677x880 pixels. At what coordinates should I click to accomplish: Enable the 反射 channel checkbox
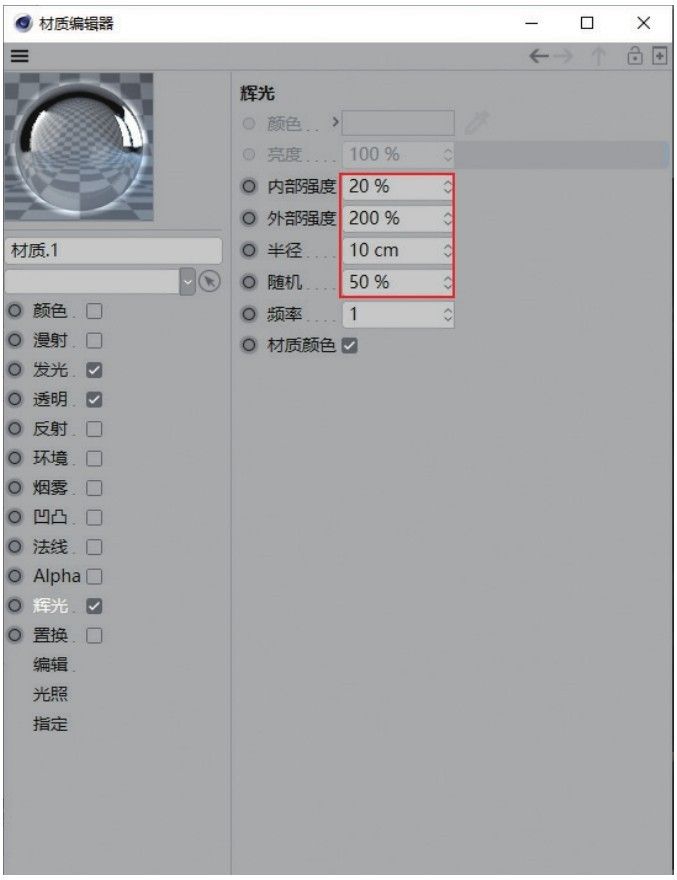click(94, 429)
